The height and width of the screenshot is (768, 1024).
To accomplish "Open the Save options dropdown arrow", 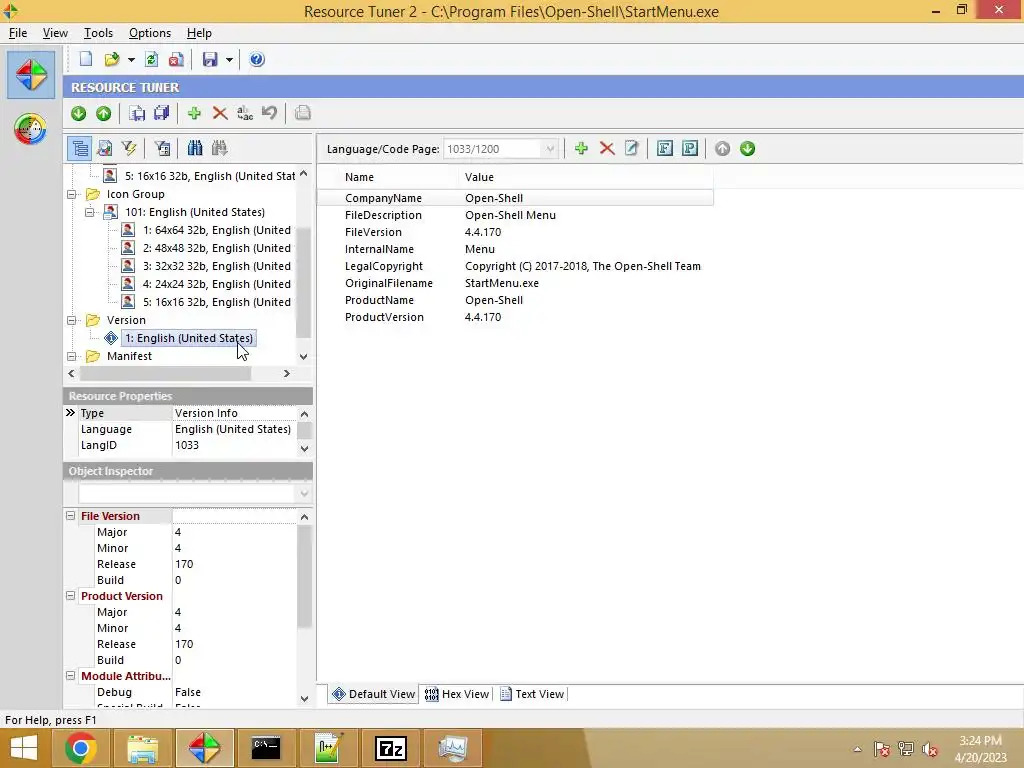I will (229, 59).
